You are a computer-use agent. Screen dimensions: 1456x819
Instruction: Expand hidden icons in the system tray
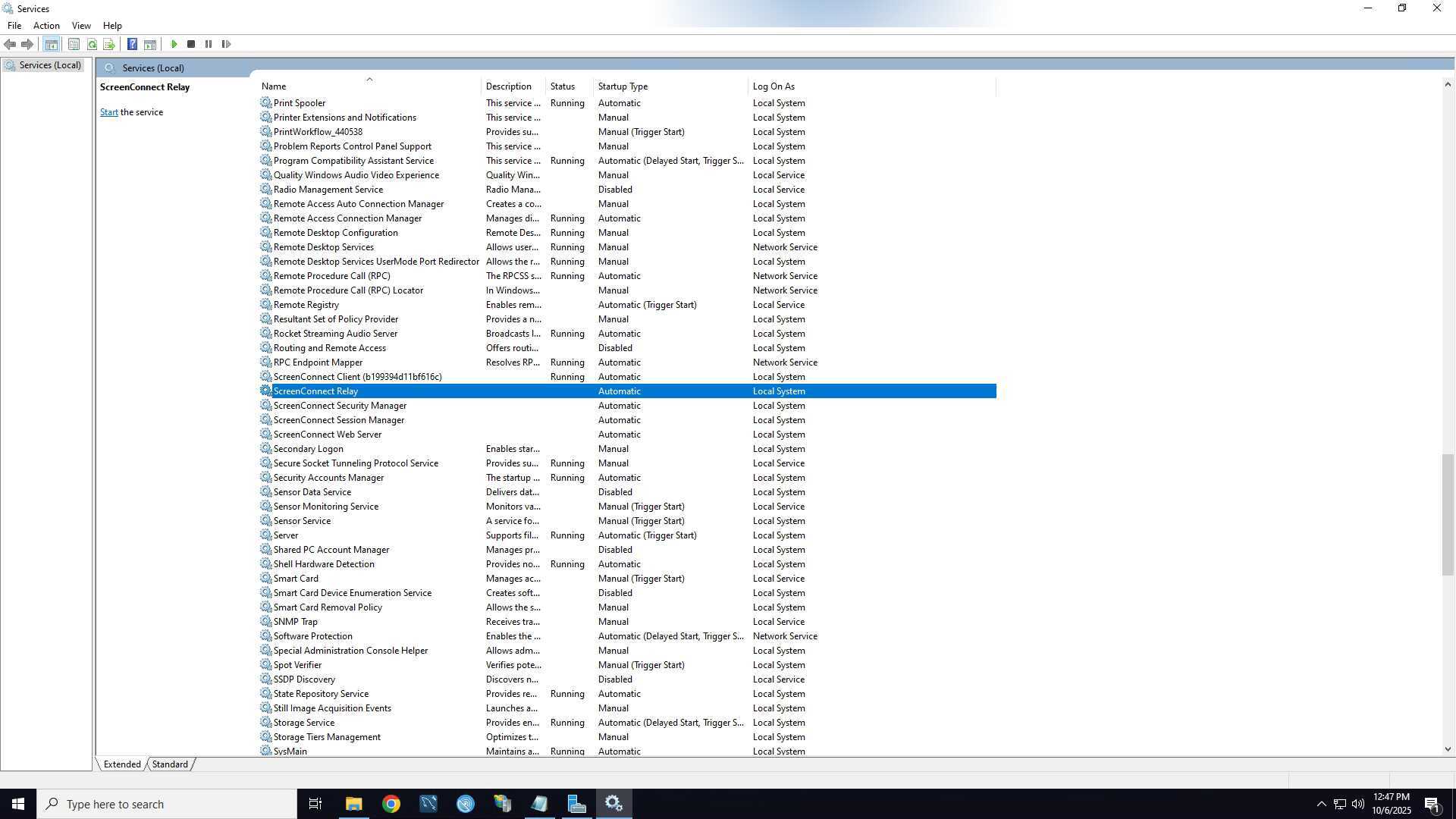(x=1320, y=803)
